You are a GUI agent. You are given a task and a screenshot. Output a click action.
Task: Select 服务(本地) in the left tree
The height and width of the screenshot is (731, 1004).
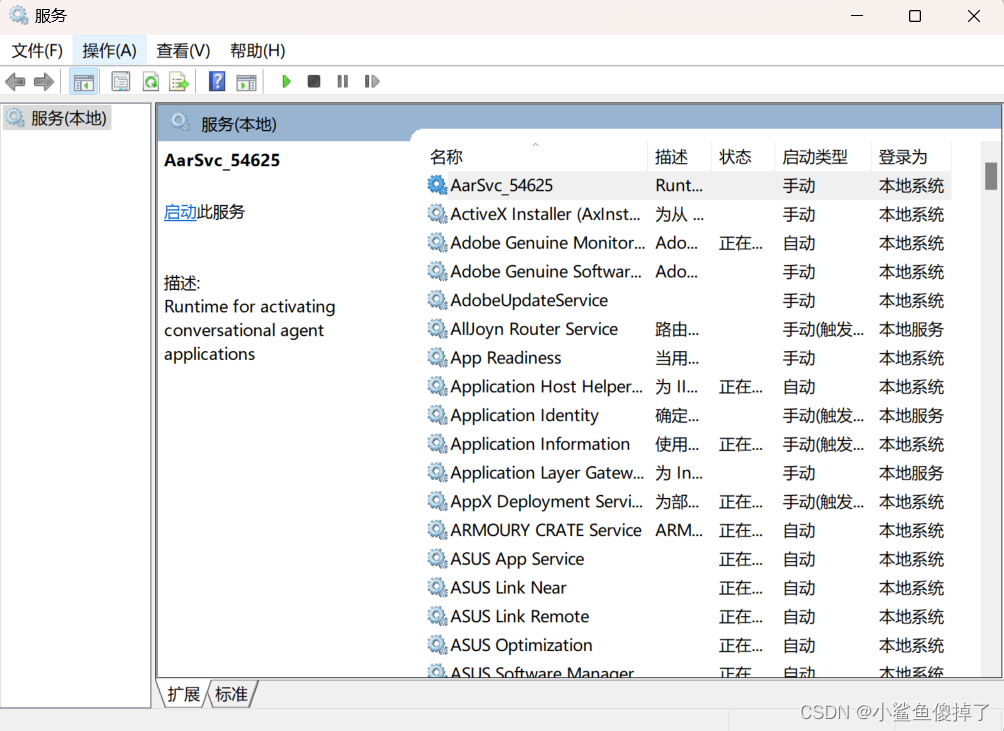coord(69,118)
